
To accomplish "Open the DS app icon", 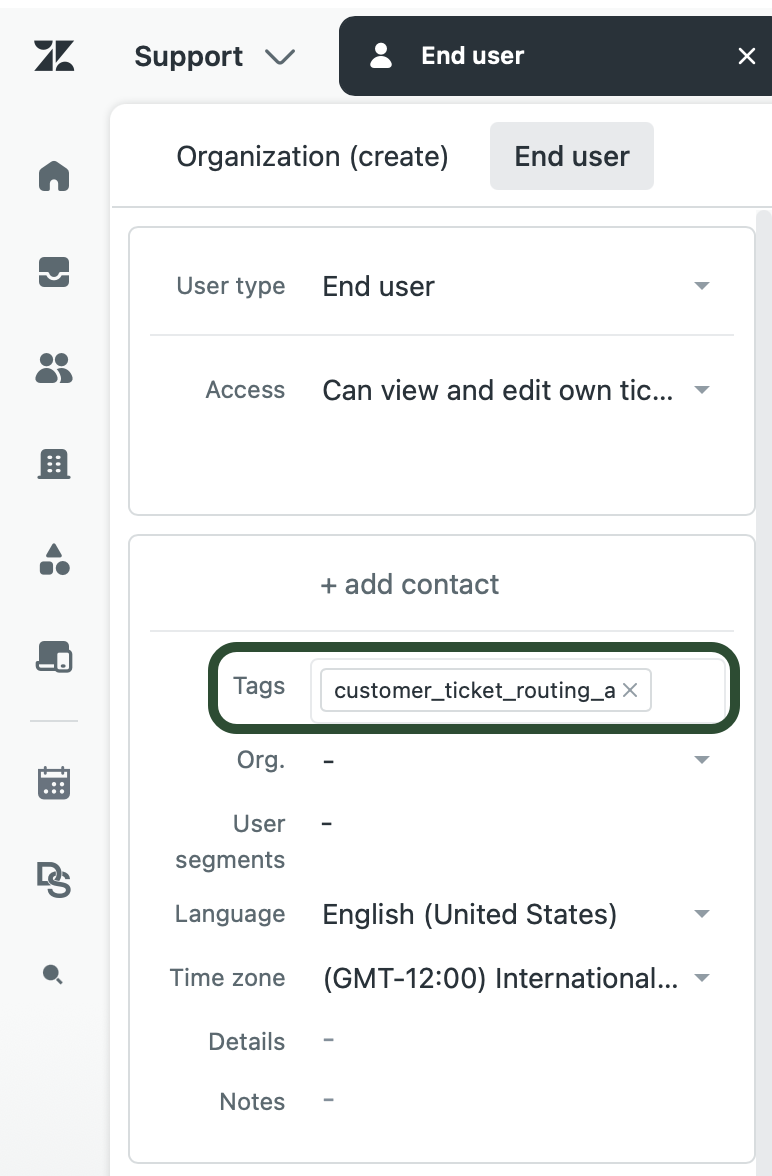I will [x=54, y=880].
